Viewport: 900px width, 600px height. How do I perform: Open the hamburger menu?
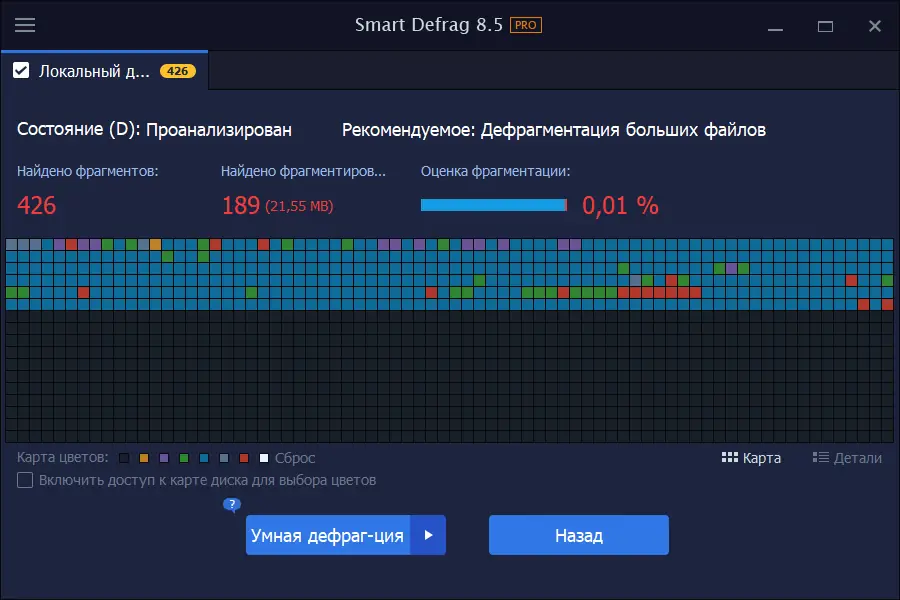(25, 25)
